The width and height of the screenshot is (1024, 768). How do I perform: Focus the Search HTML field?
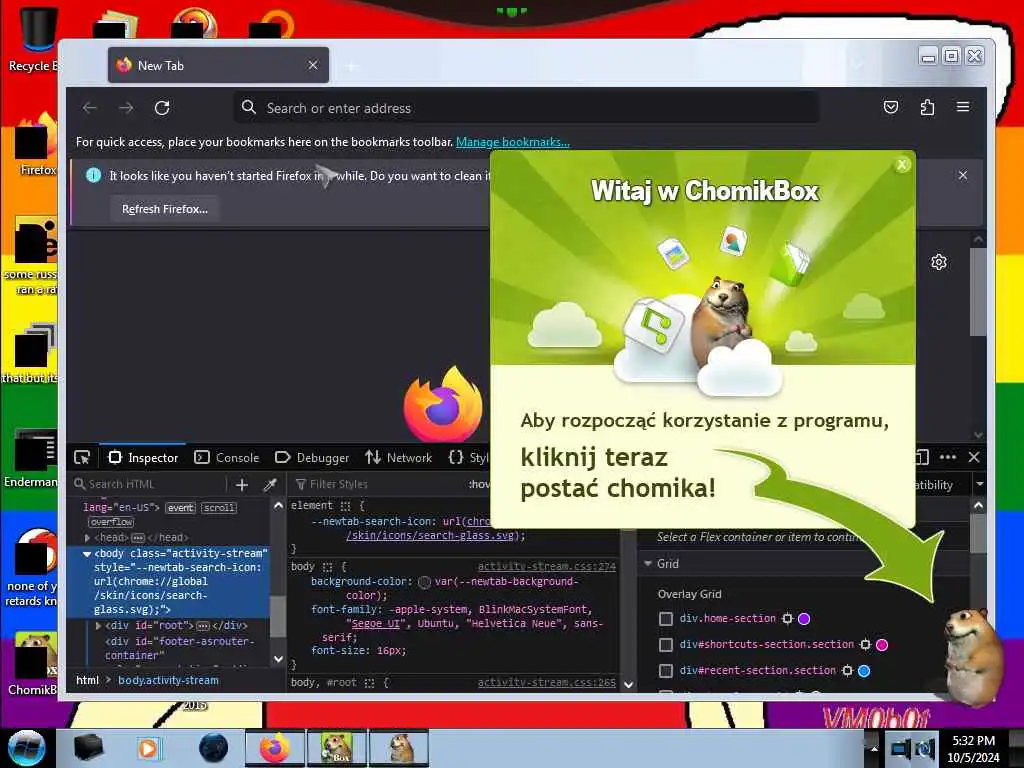[148, 484]
